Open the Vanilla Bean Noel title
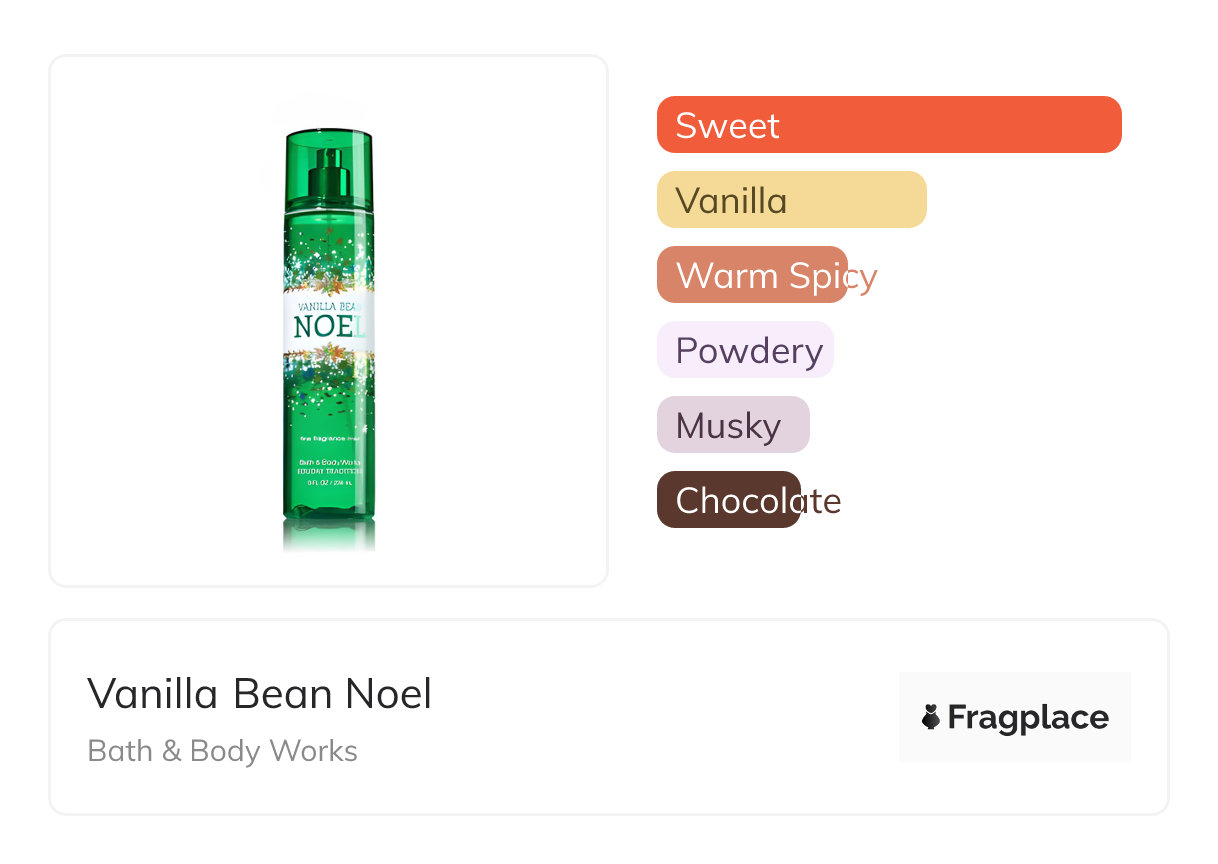Screen dimensions: 1218x864 point(260,693)
